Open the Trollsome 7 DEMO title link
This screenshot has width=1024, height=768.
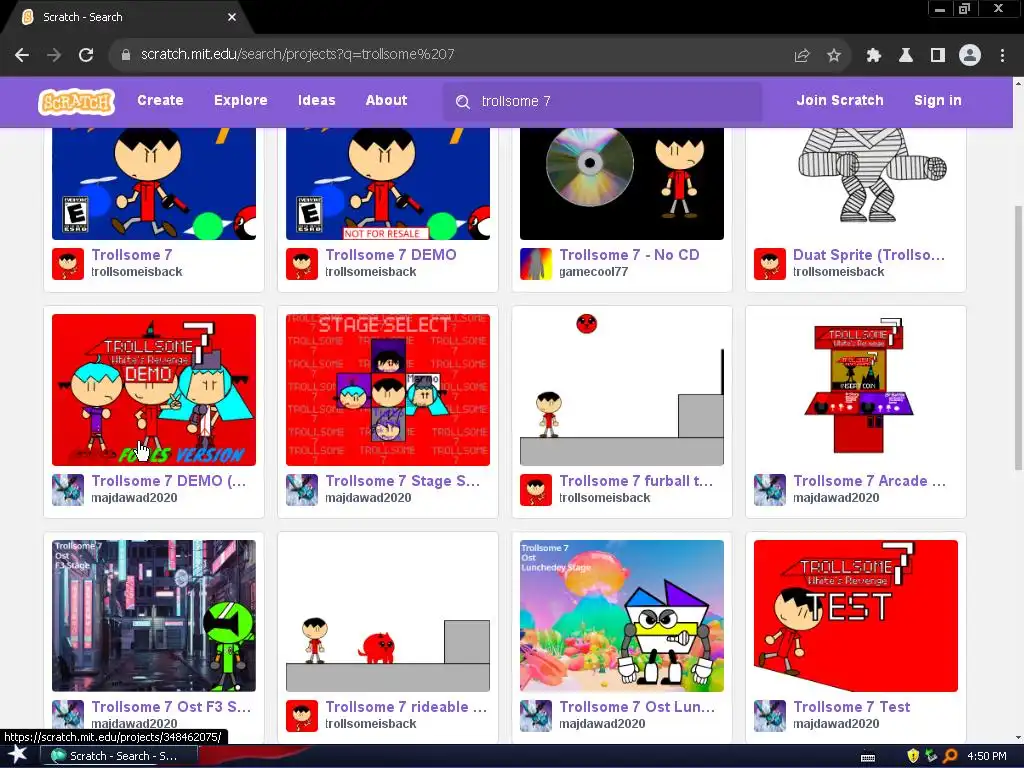click(391, 255)
